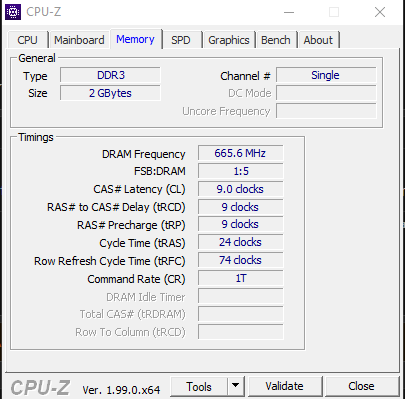Screen dimensions: 405x399
Task: Click the CAS# Latency value 9.0 clocks
Action: point(240,189)
